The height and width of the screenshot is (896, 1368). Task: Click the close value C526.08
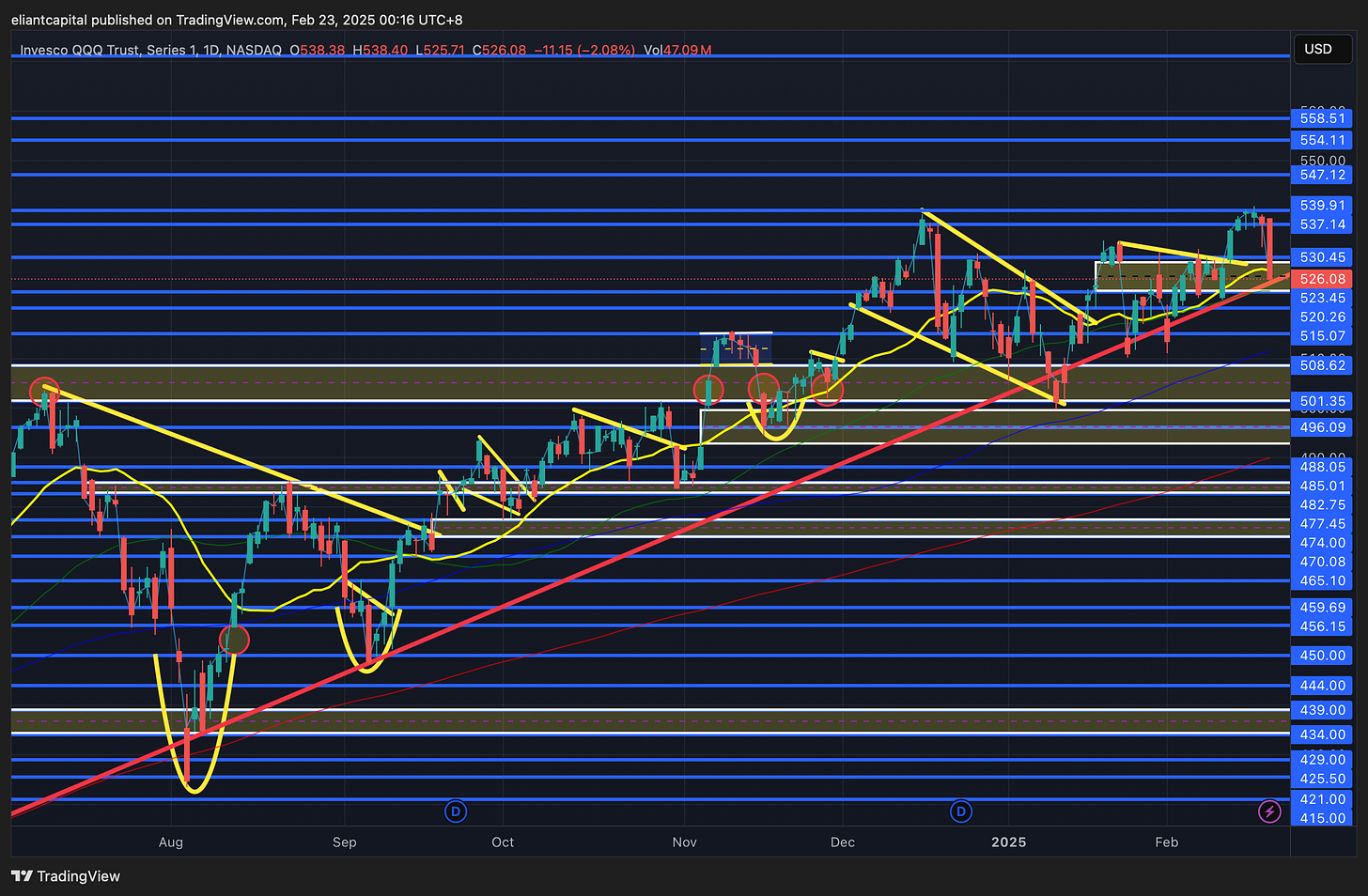(x=499, y=50)
